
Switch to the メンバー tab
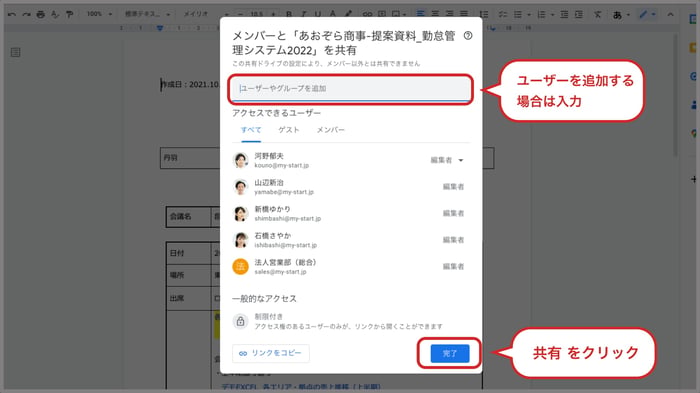tap(331, 130)
